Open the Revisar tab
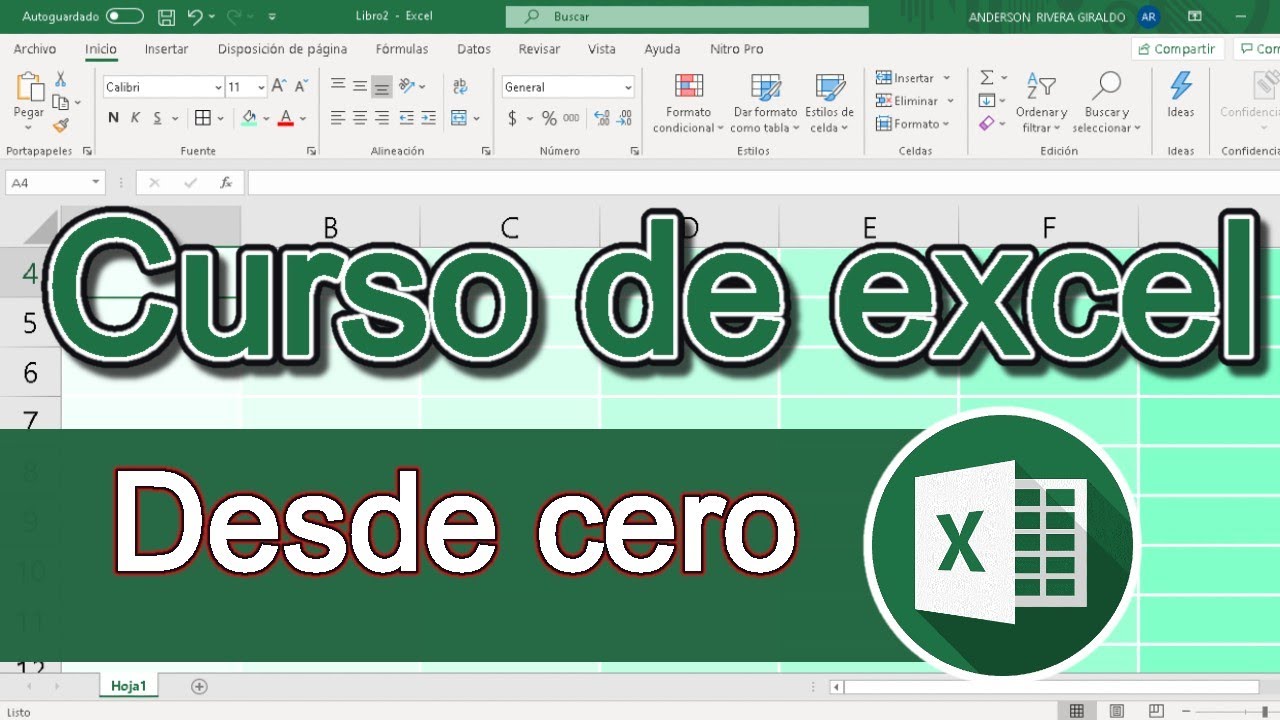 [x=539, y=49]
